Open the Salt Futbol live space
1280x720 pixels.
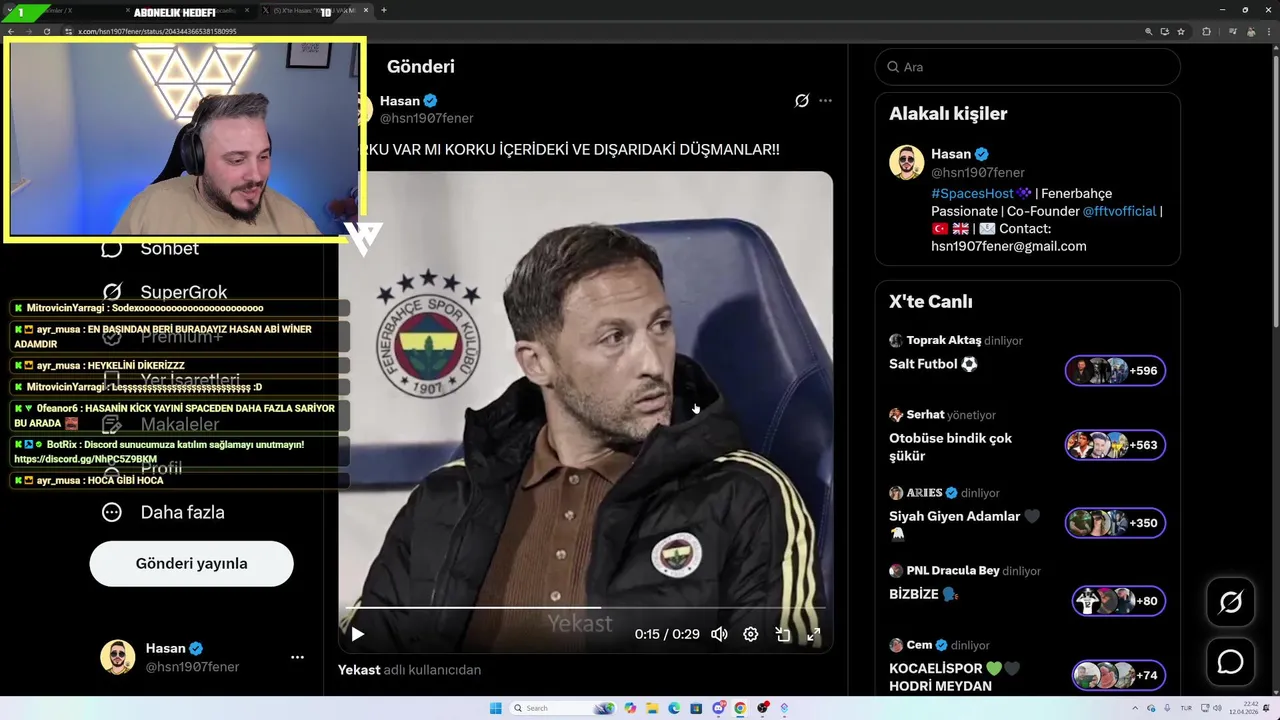coord(933,364)
